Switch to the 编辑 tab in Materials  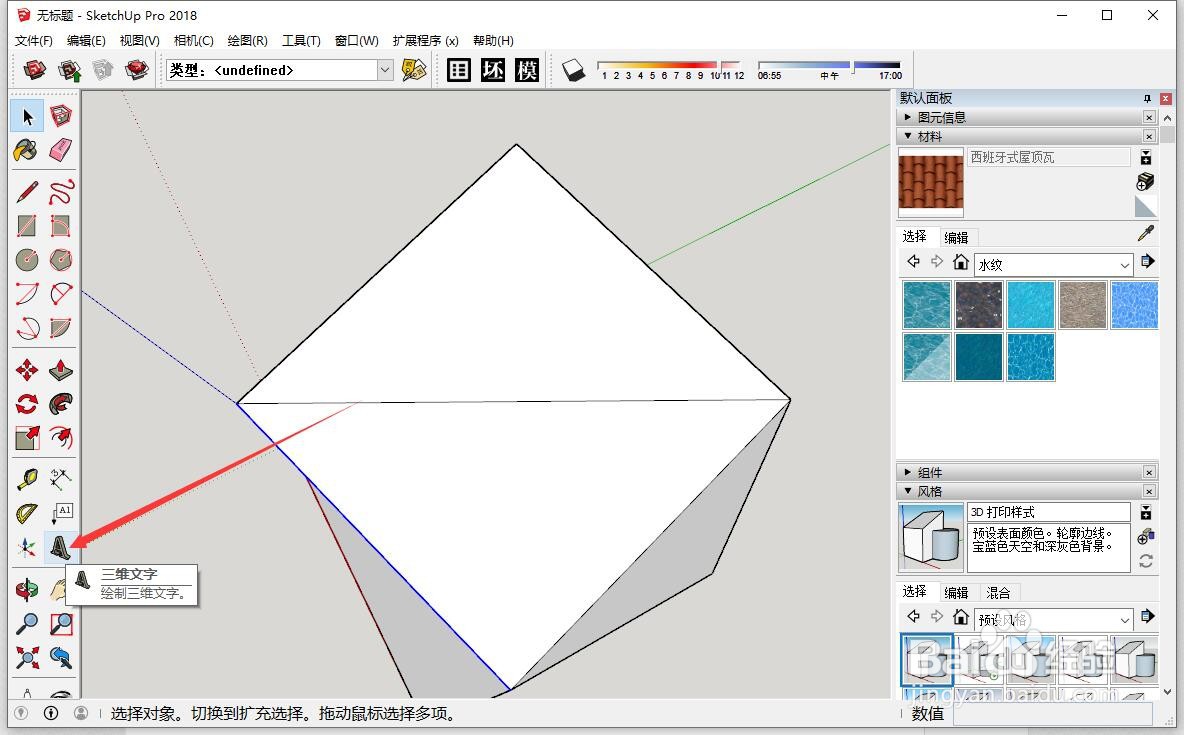957,236
